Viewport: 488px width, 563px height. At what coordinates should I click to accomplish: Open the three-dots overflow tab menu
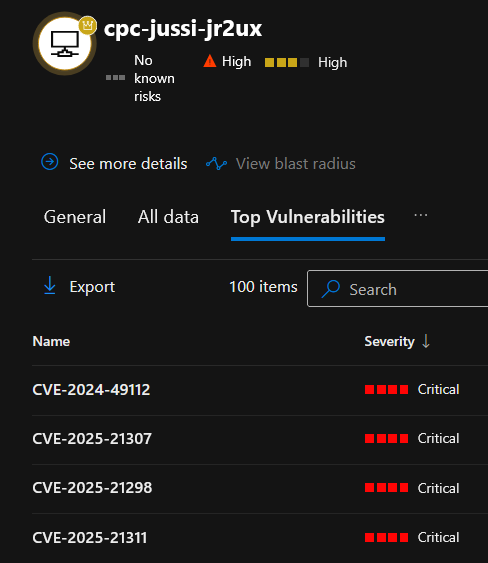420,215
